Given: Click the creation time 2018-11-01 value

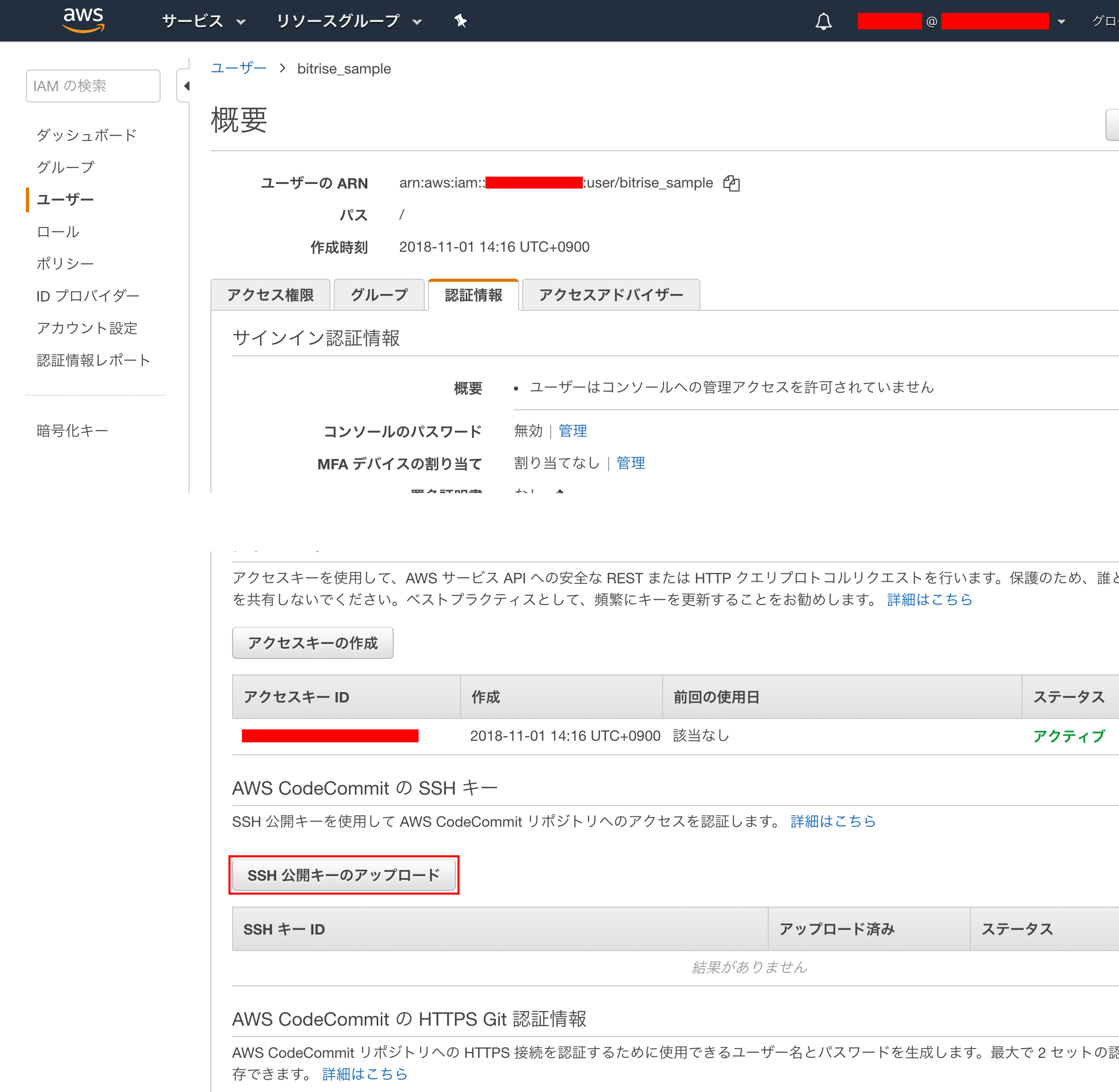Looking at the screenshot, I should coord(494,247).
